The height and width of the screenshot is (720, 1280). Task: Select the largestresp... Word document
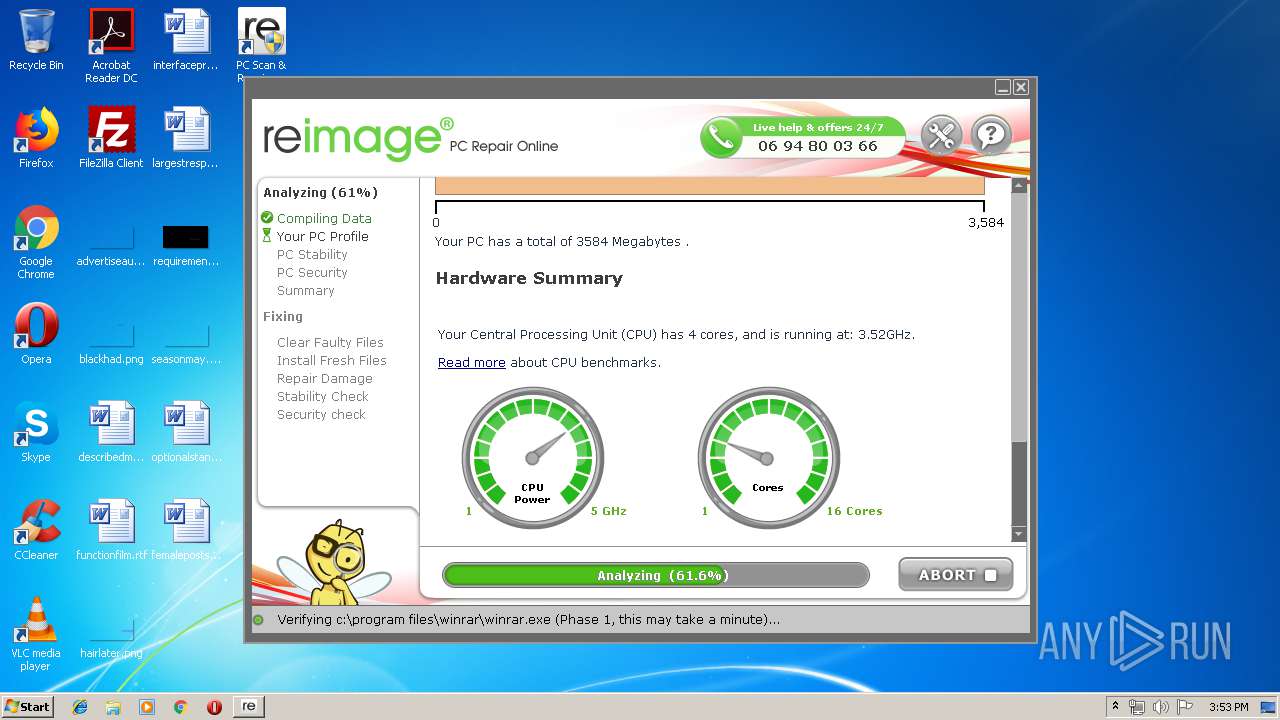[186, 138]
